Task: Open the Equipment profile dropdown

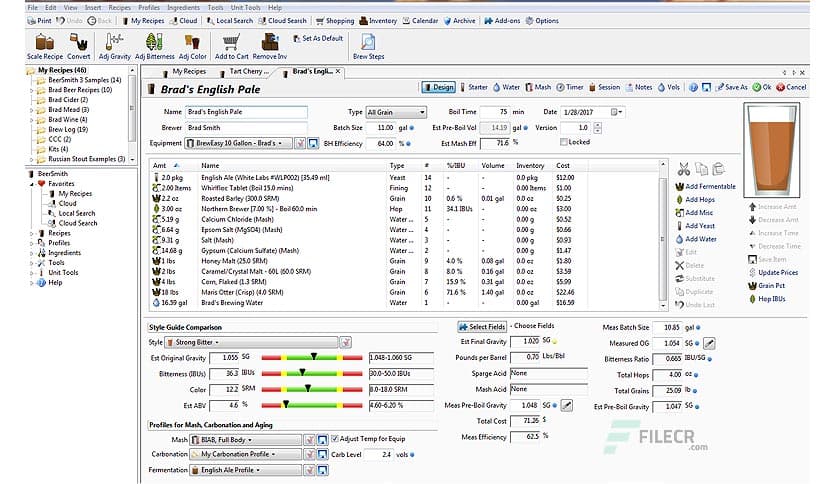Action: (238, 143)
